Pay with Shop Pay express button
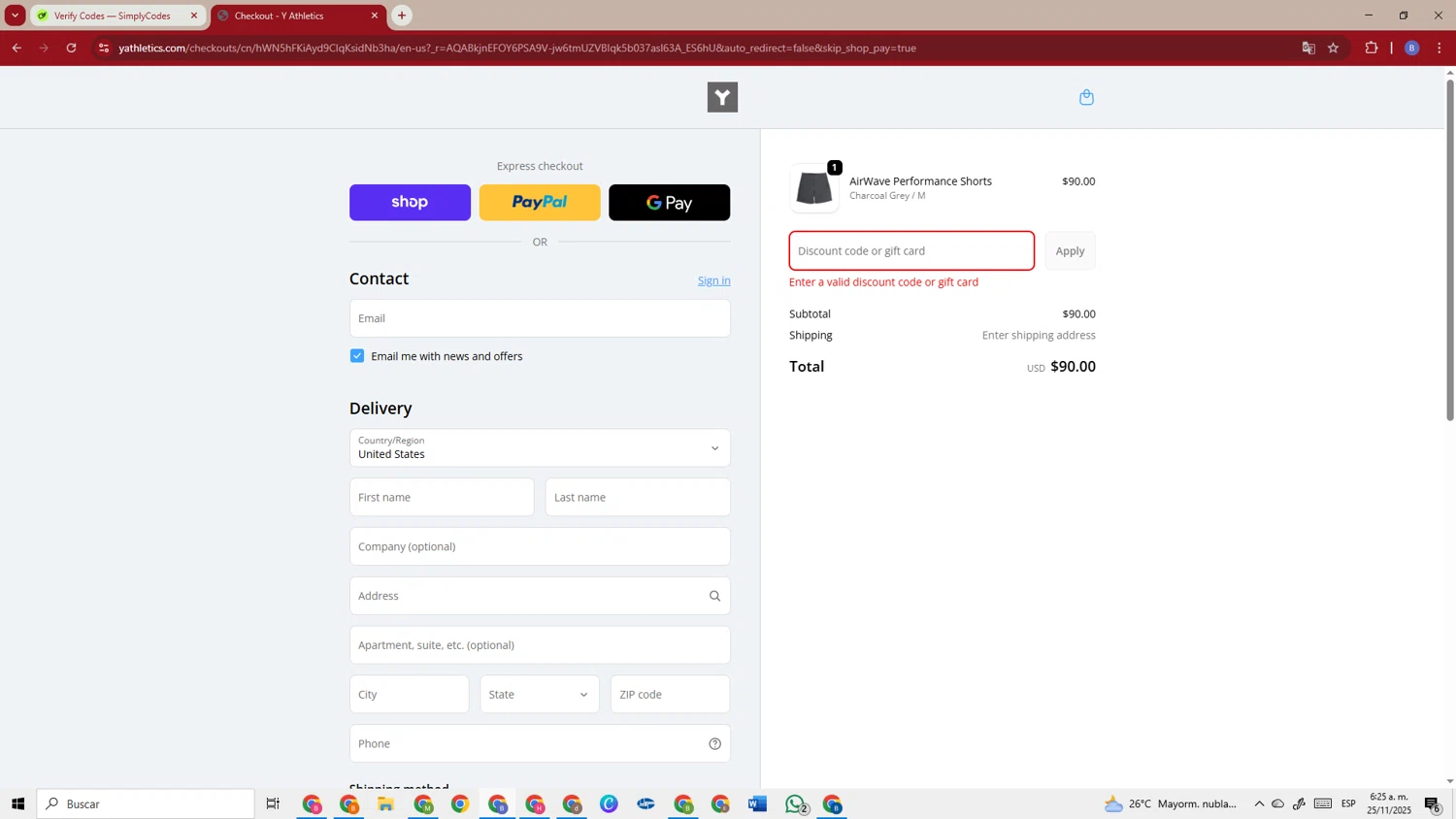Image resolution: width=1456 pixels, height=819 pixels. click(x=410, y=202)
